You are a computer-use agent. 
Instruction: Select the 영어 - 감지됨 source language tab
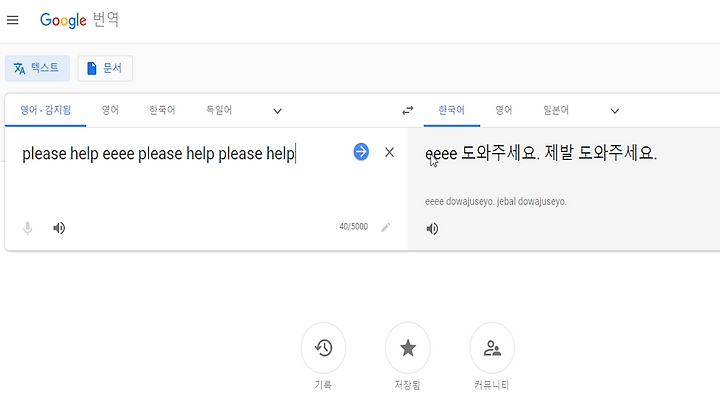45,110
